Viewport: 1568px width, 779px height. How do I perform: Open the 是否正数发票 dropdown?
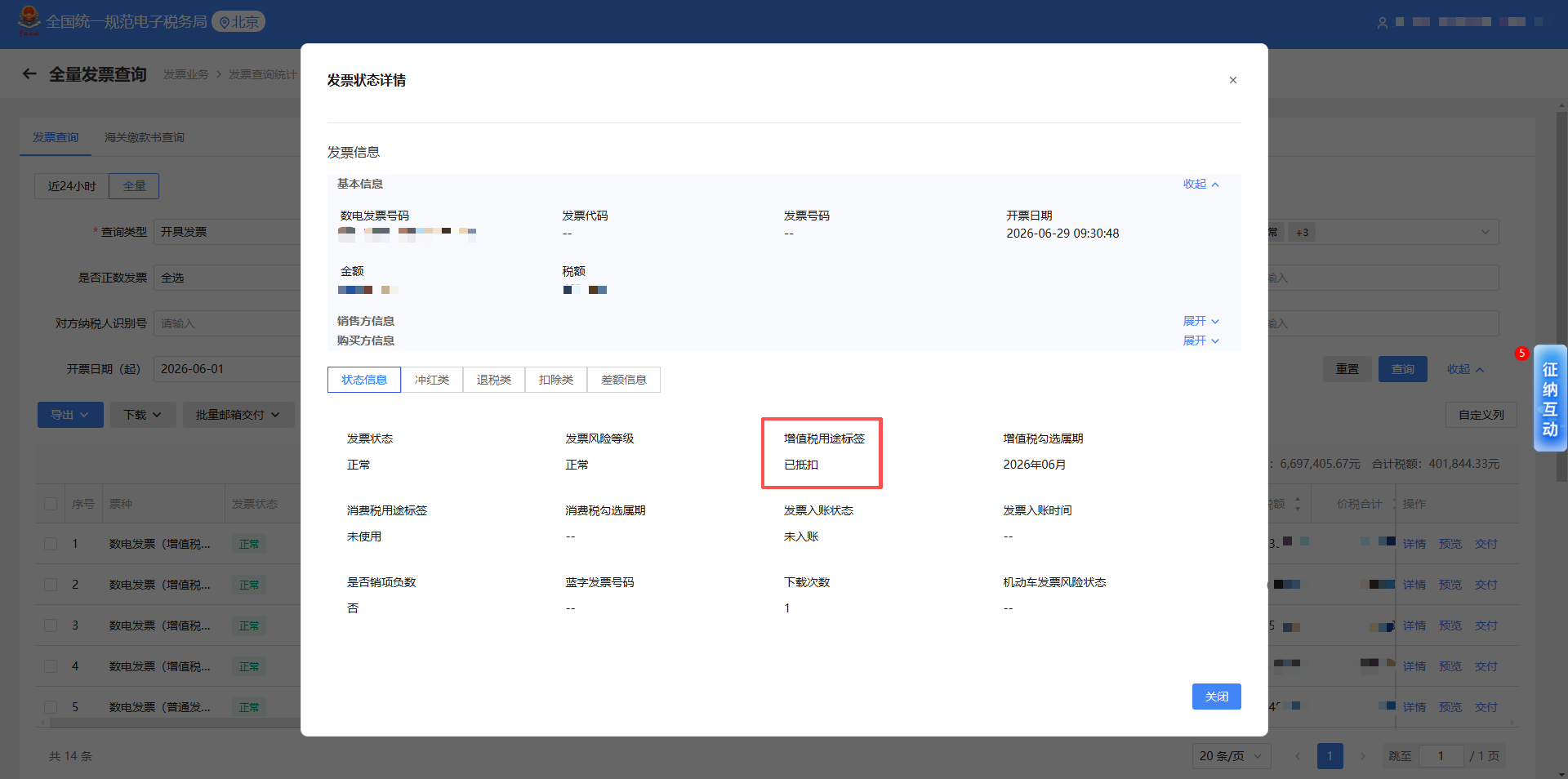[x=228, y=278]
